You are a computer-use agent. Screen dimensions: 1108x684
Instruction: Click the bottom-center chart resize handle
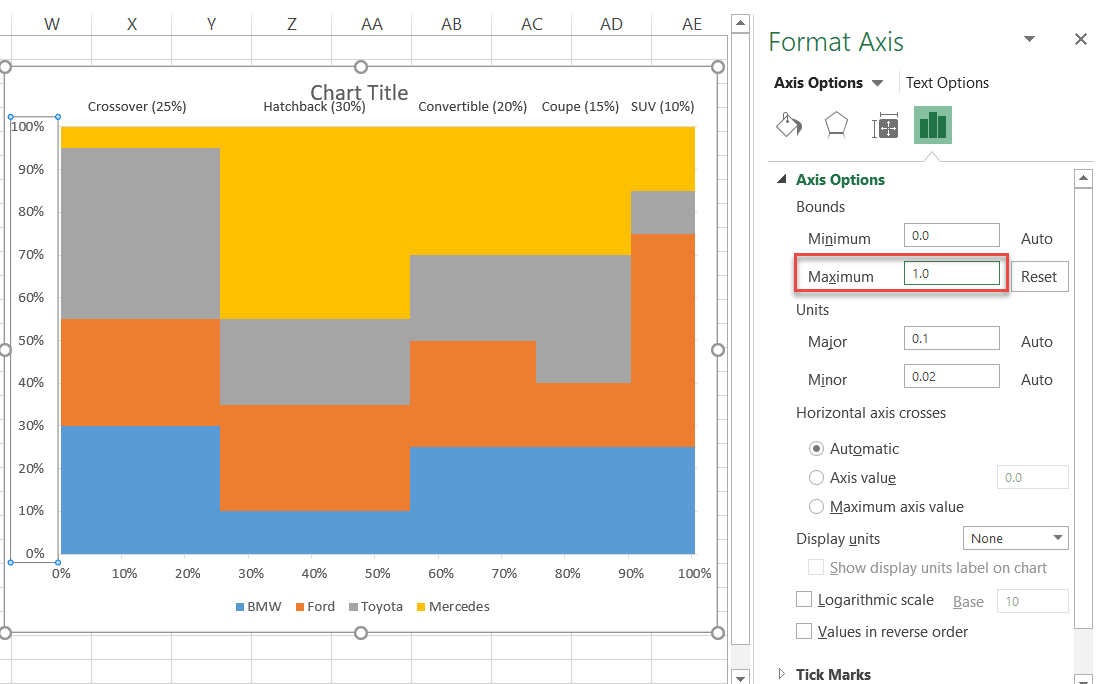coord(361,633)
